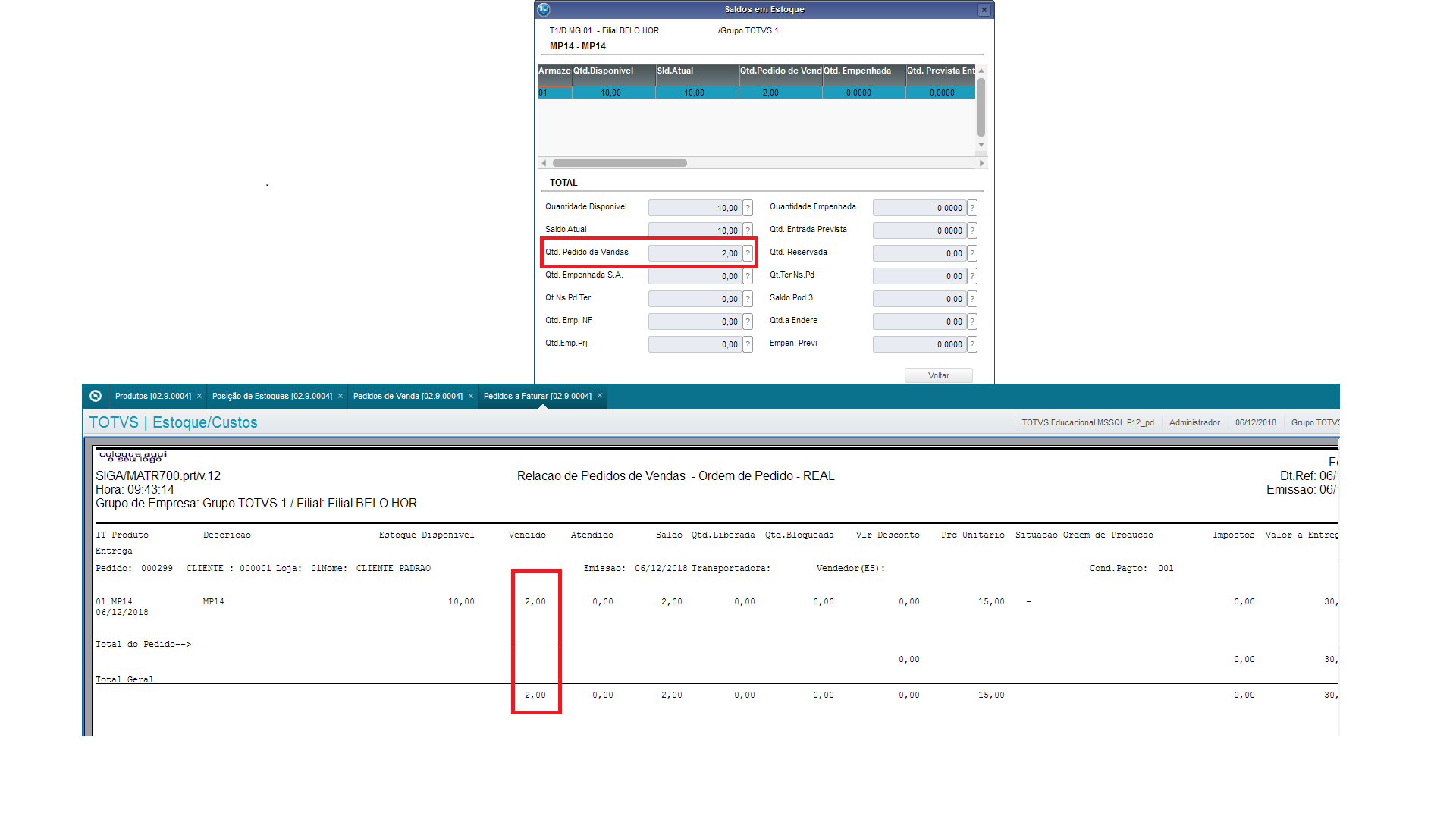
Task: Click the TOTVS home icon in tab bar
Action: pyautogui.click(x=96, y=396)
